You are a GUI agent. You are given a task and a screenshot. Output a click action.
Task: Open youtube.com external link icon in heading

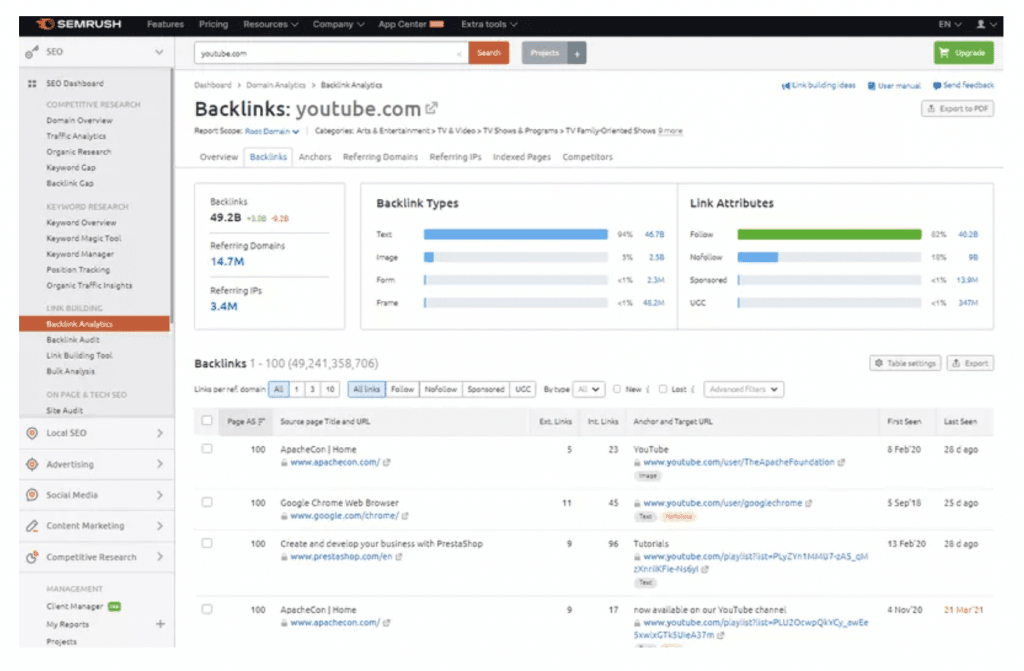[432, 108]
